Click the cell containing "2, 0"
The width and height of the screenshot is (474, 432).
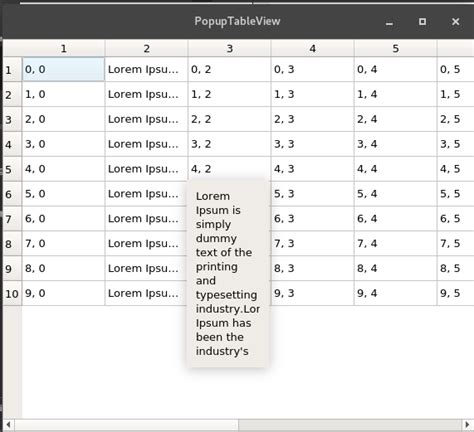(63, 119)
